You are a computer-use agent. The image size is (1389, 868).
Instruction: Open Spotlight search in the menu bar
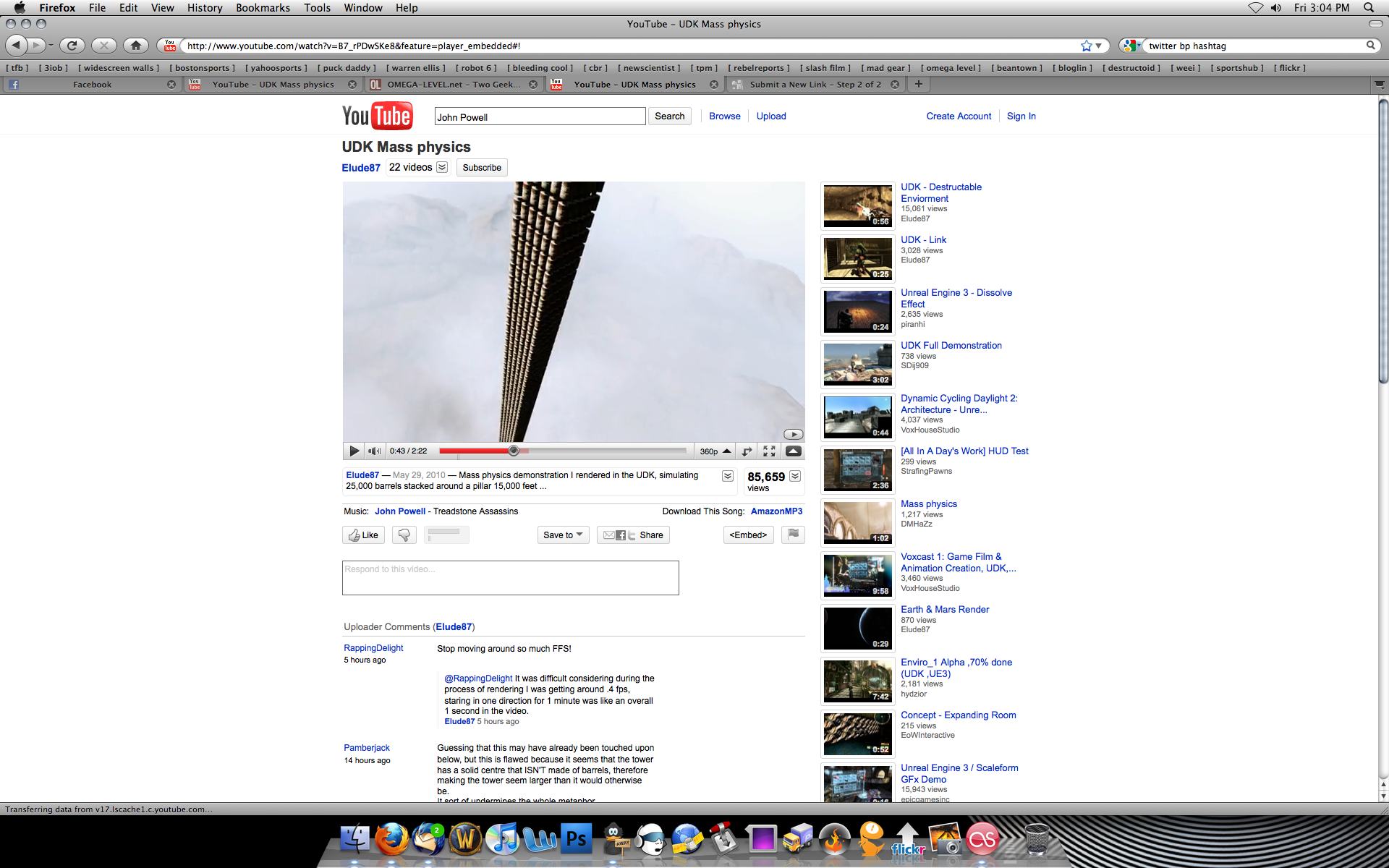[1369, 8]
